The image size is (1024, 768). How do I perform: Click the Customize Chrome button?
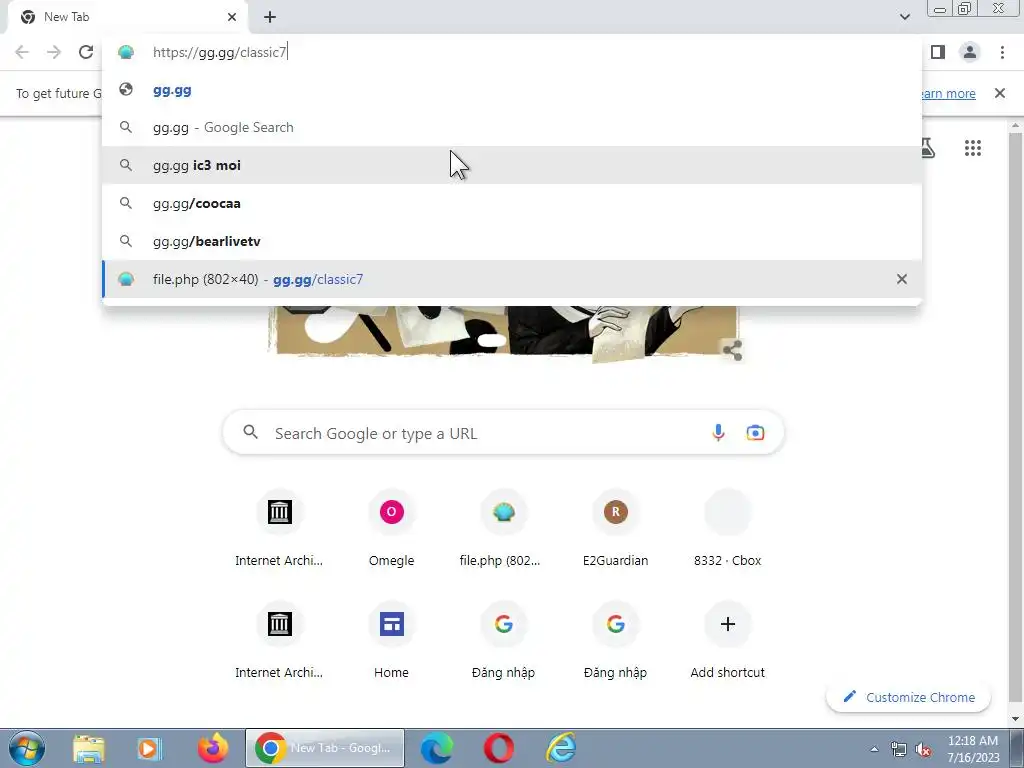point(908,697)
